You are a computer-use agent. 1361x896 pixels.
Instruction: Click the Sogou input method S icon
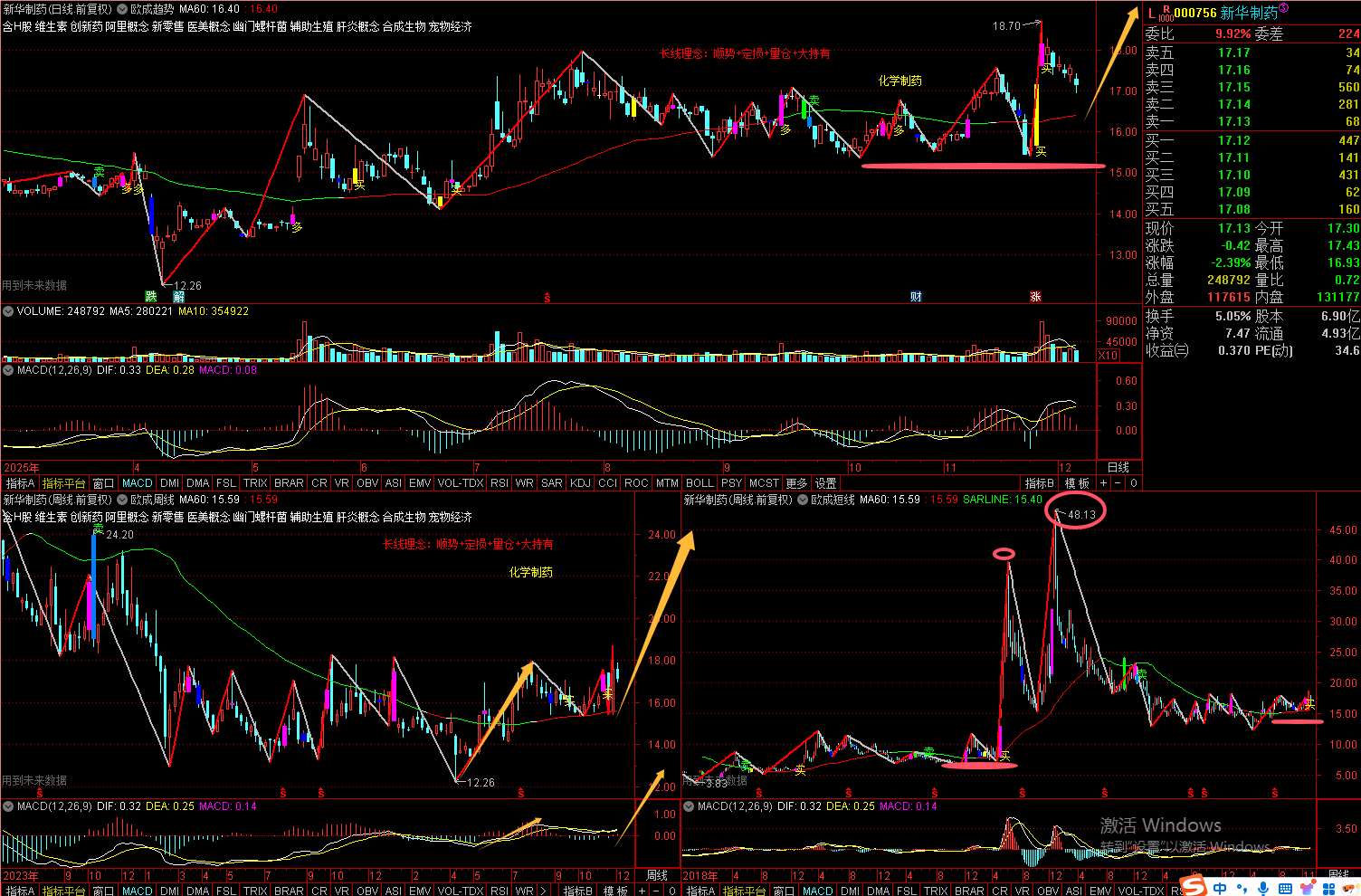click(1193, 885)
